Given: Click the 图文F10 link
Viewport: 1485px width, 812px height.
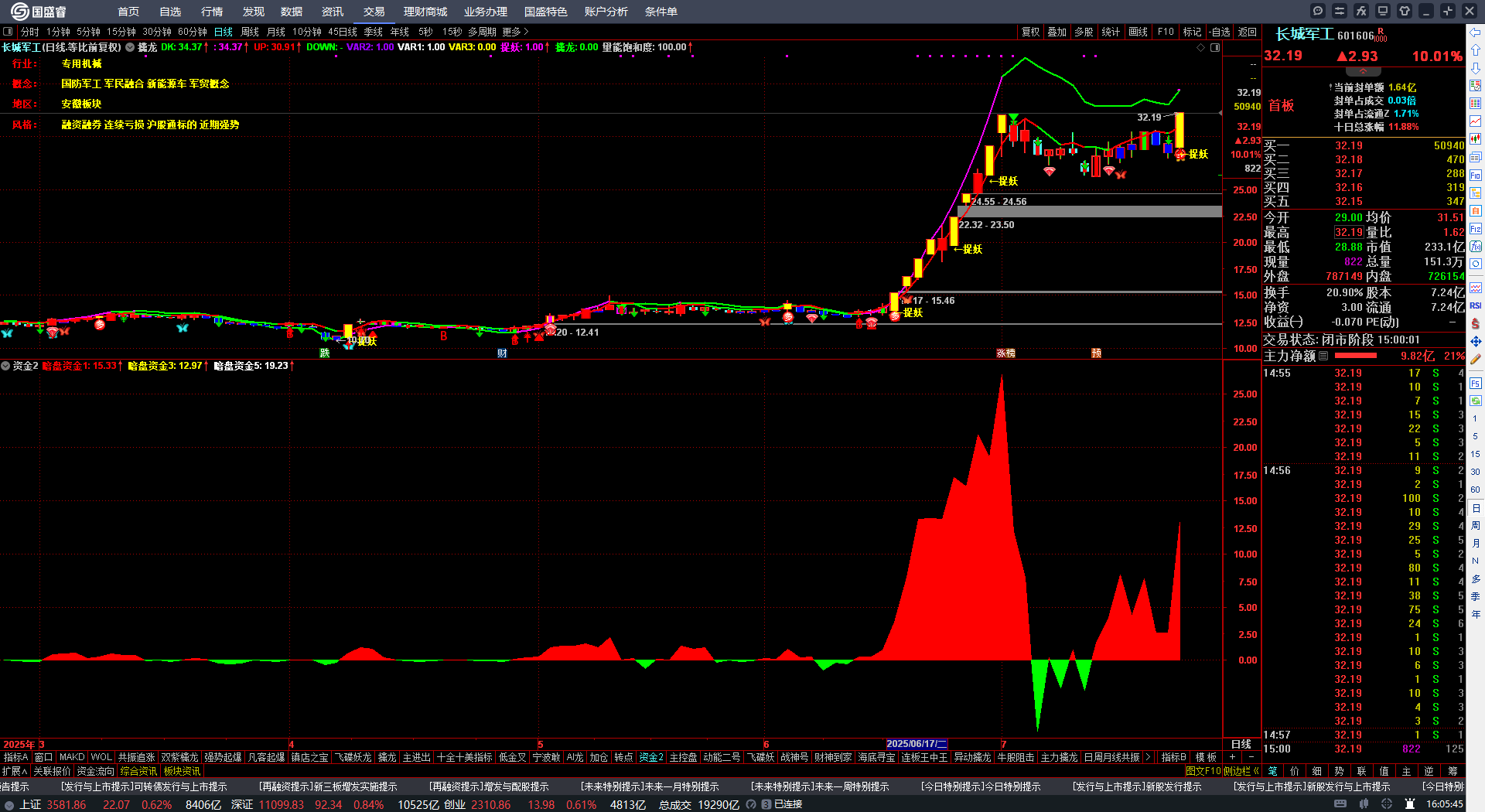Looking at the screenshot, I should 1203,771.
